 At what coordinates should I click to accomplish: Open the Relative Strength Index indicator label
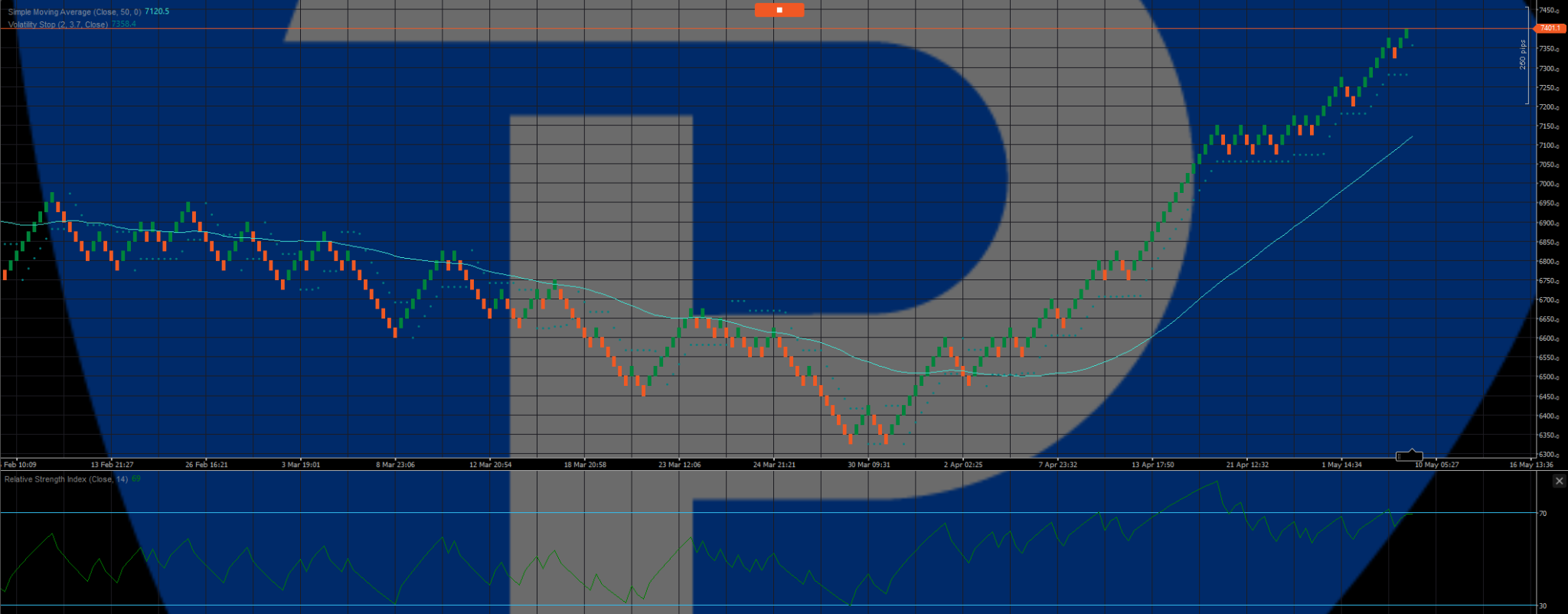click(x=67, y=479)
